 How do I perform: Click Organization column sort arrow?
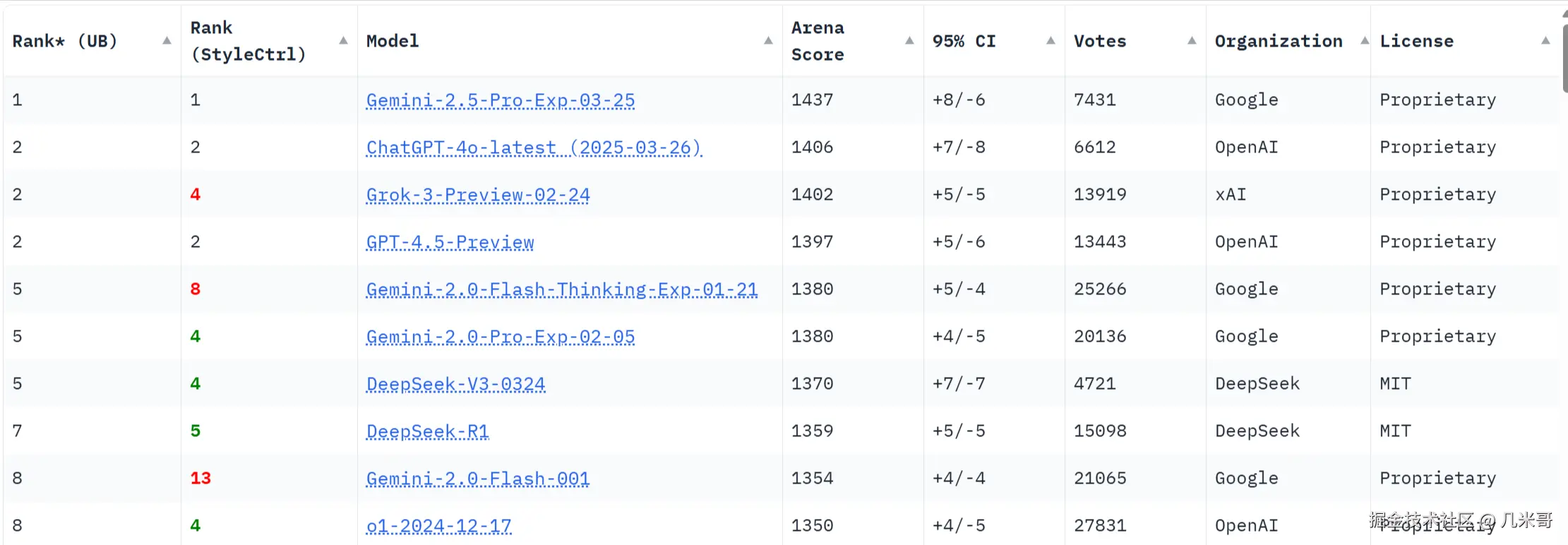coord(1365,41)
